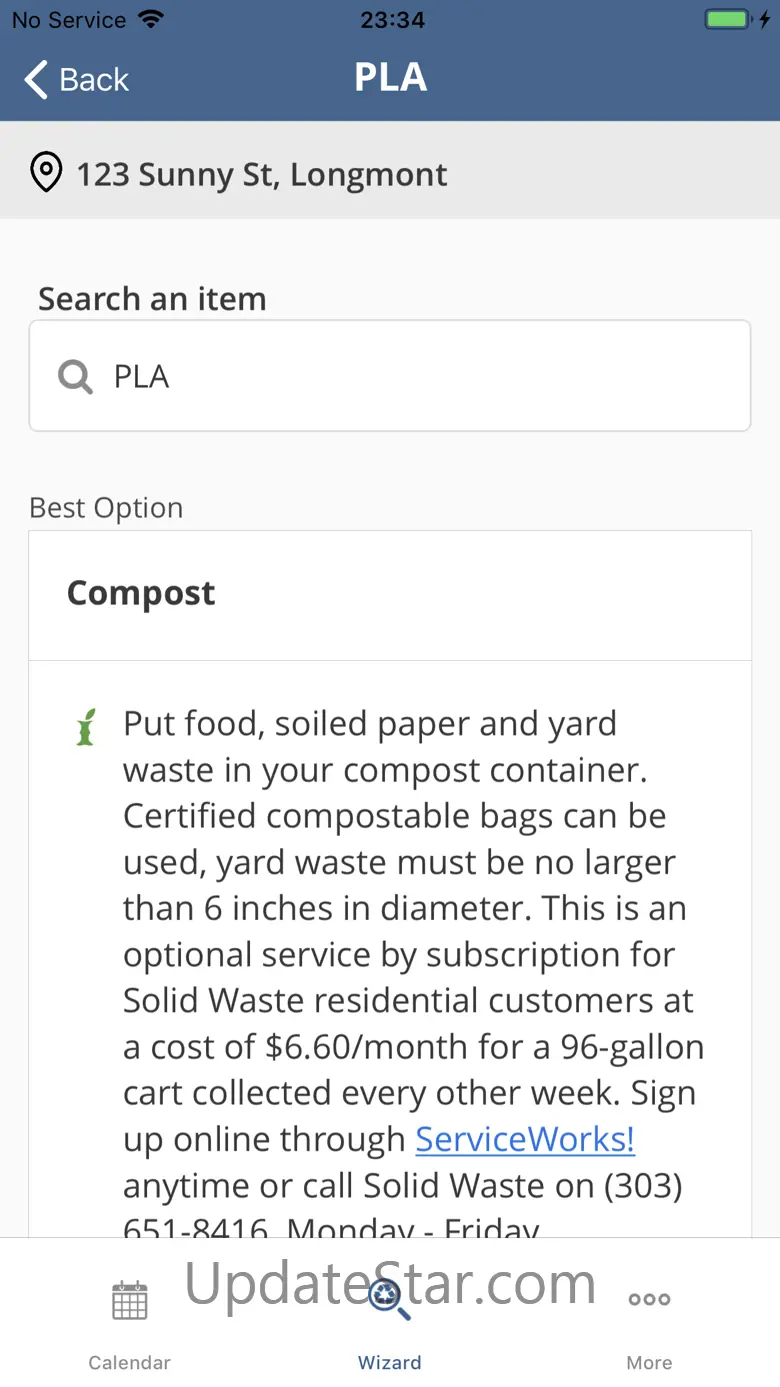Tap the 123 Sunny St, Longmont address
Screen dimensions: 780x1387
[262, 175]
